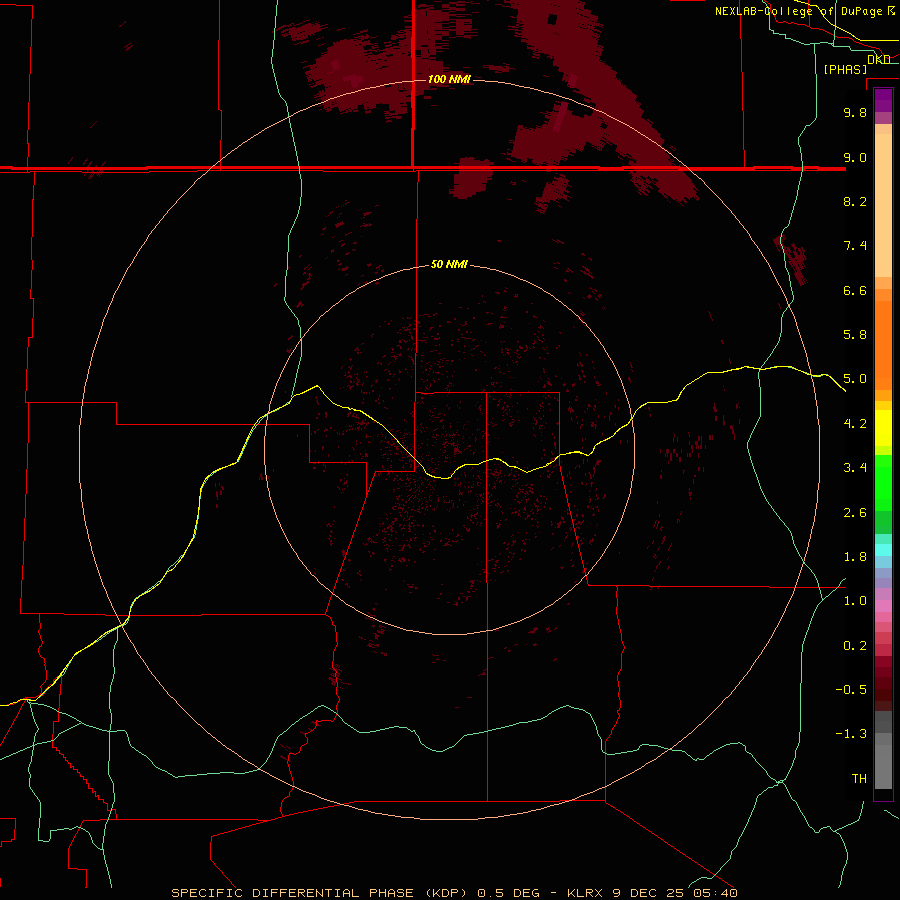
Task: Click the 100 NMI range ring label
Action: [x=449, y=79]
